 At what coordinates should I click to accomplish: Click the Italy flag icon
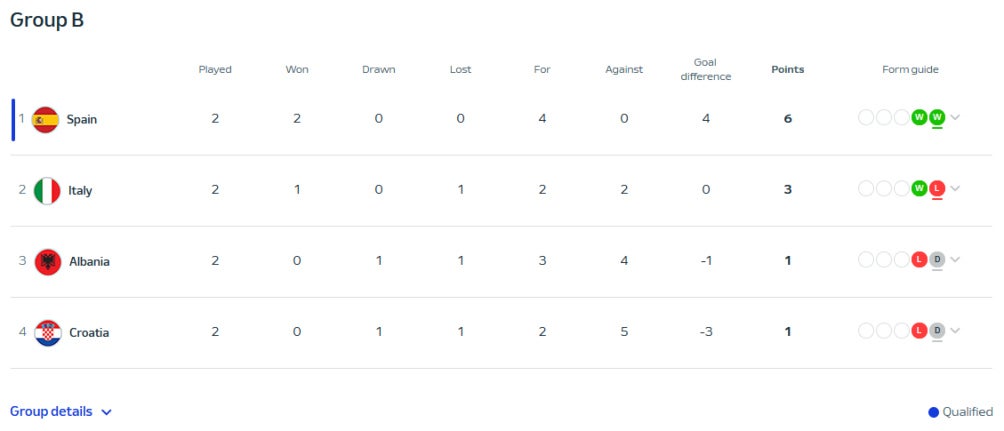point(47,191)
